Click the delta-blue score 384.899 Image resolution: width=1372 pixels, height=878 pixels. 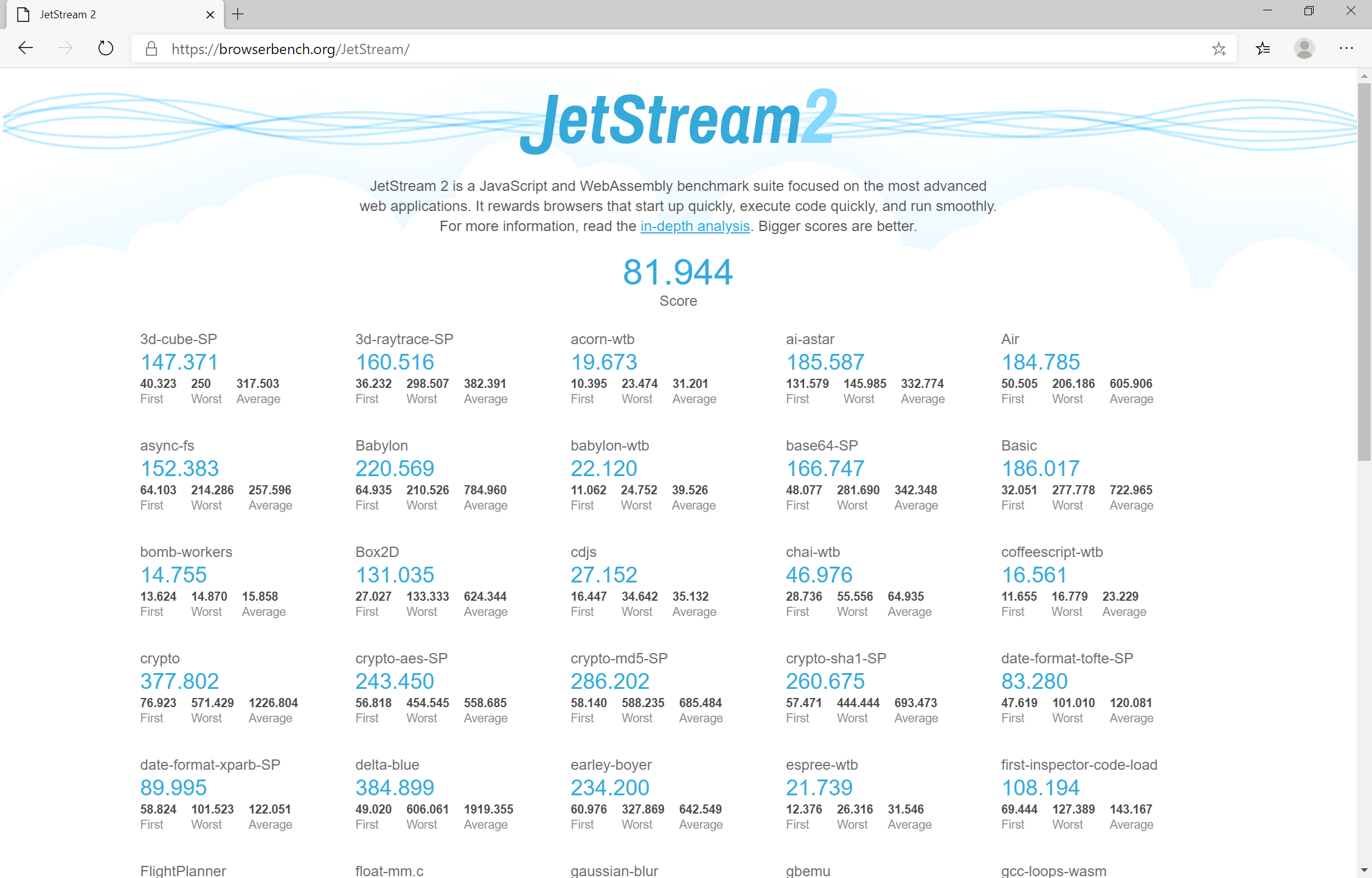395,788
